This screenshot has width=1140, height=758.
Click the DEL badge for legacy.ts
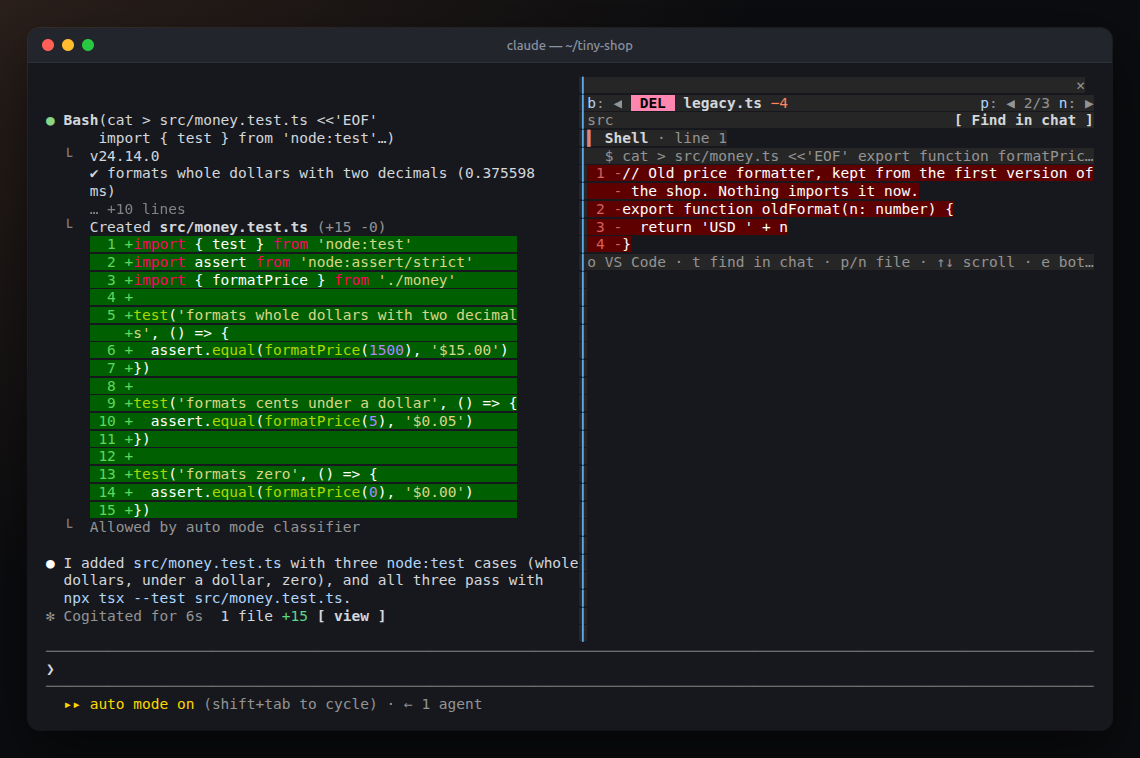pos(652,103)
